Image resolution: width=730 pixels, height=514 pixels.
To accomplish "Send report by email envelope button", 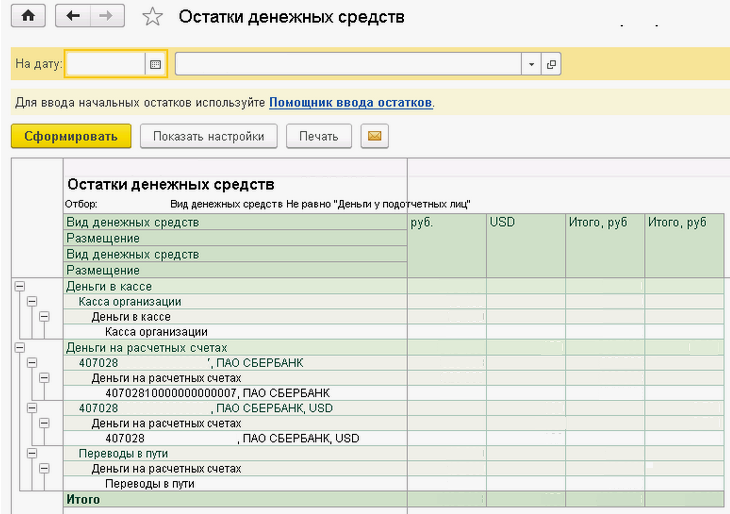I will pyautogui.click(x=375, y=136).
